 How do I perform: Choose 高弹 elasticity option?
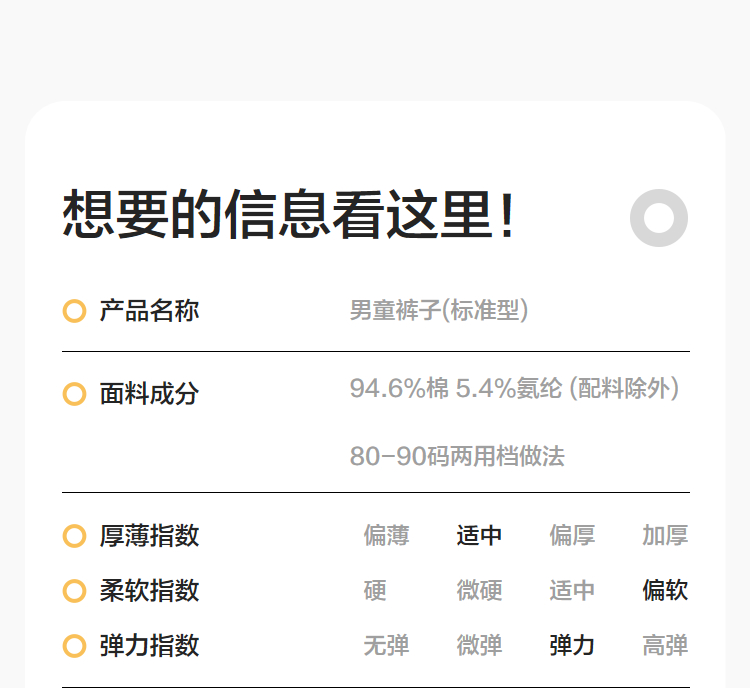pyautogui.click(x=665, y=646)
